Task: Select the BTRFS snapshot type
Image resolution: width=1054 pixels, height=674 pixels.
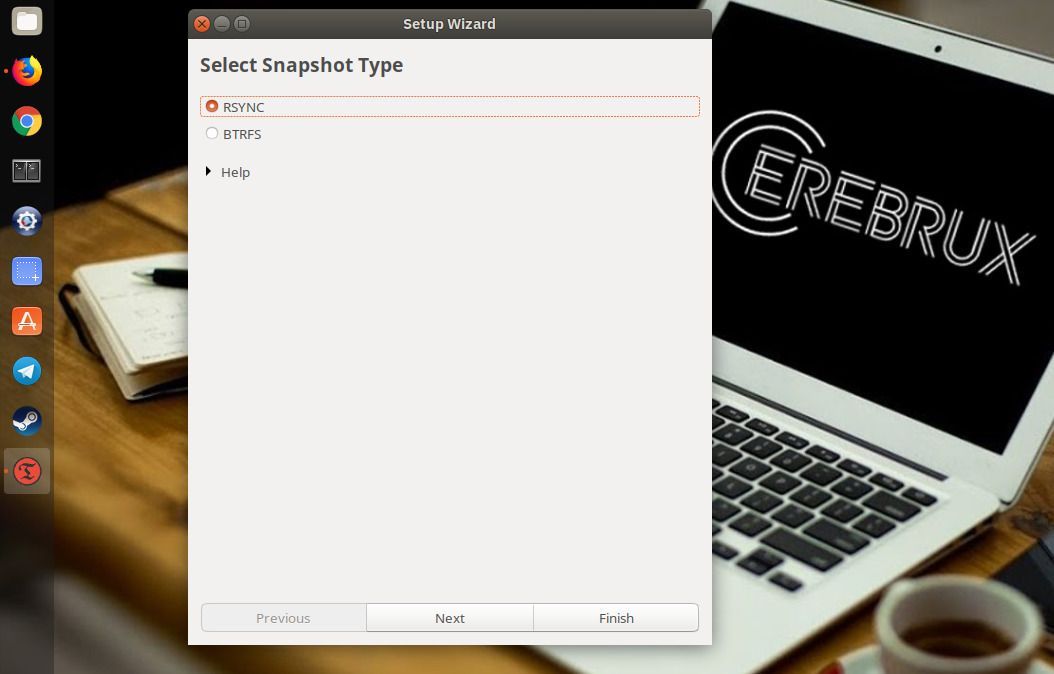Action: point(212,133)
